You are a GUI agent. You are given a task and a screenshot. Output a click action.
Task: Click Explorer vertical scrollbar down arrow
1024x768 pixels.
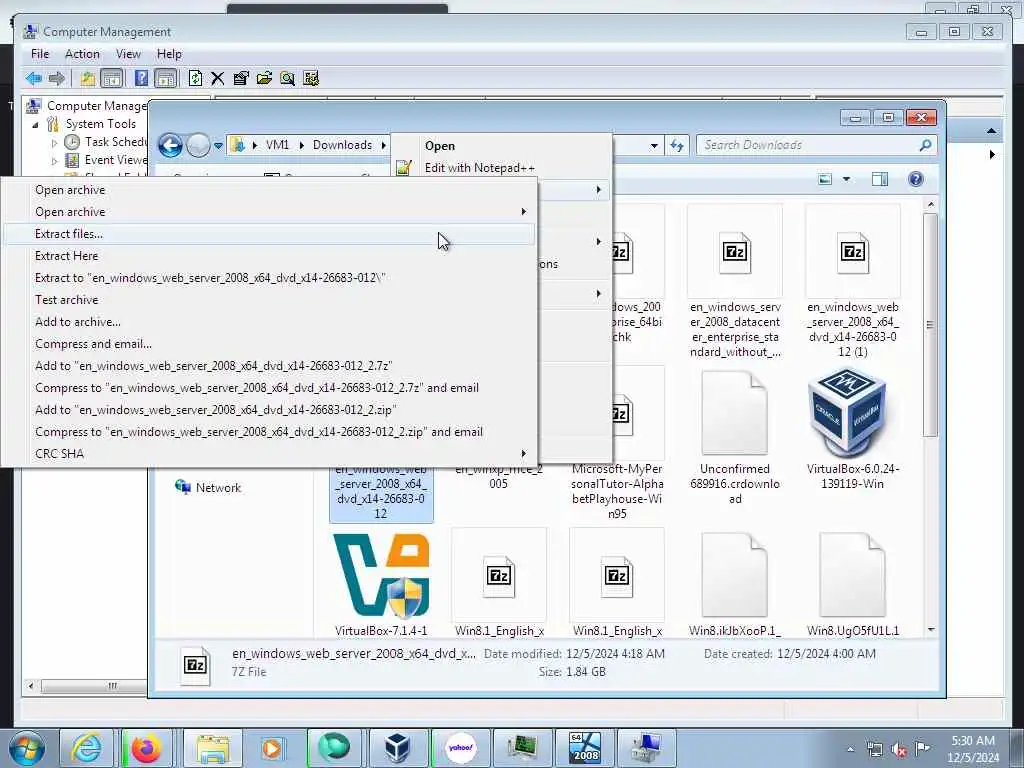931,630
